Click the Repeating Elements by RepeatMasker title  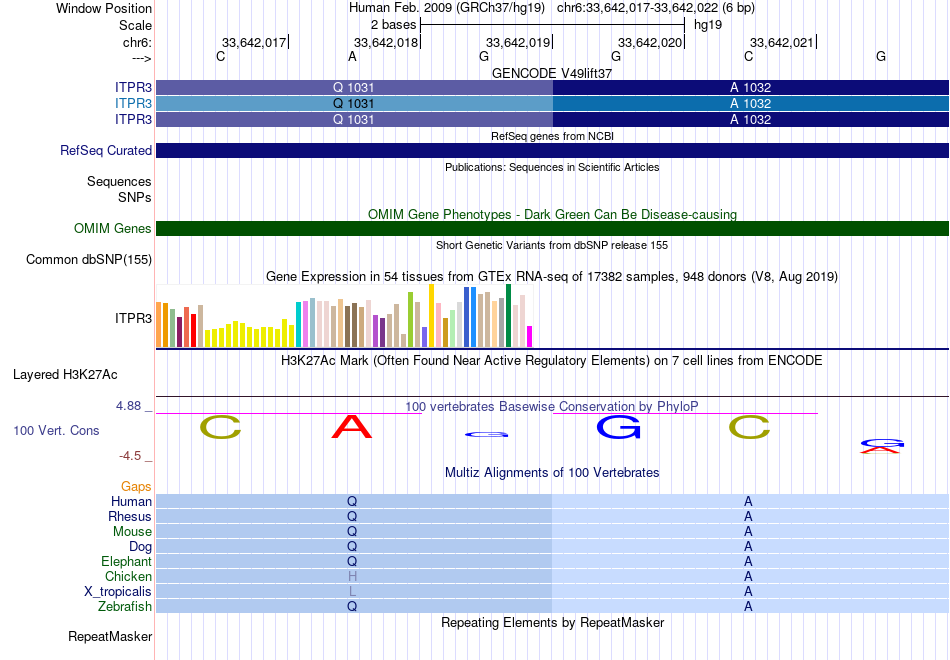coord(553,623)
